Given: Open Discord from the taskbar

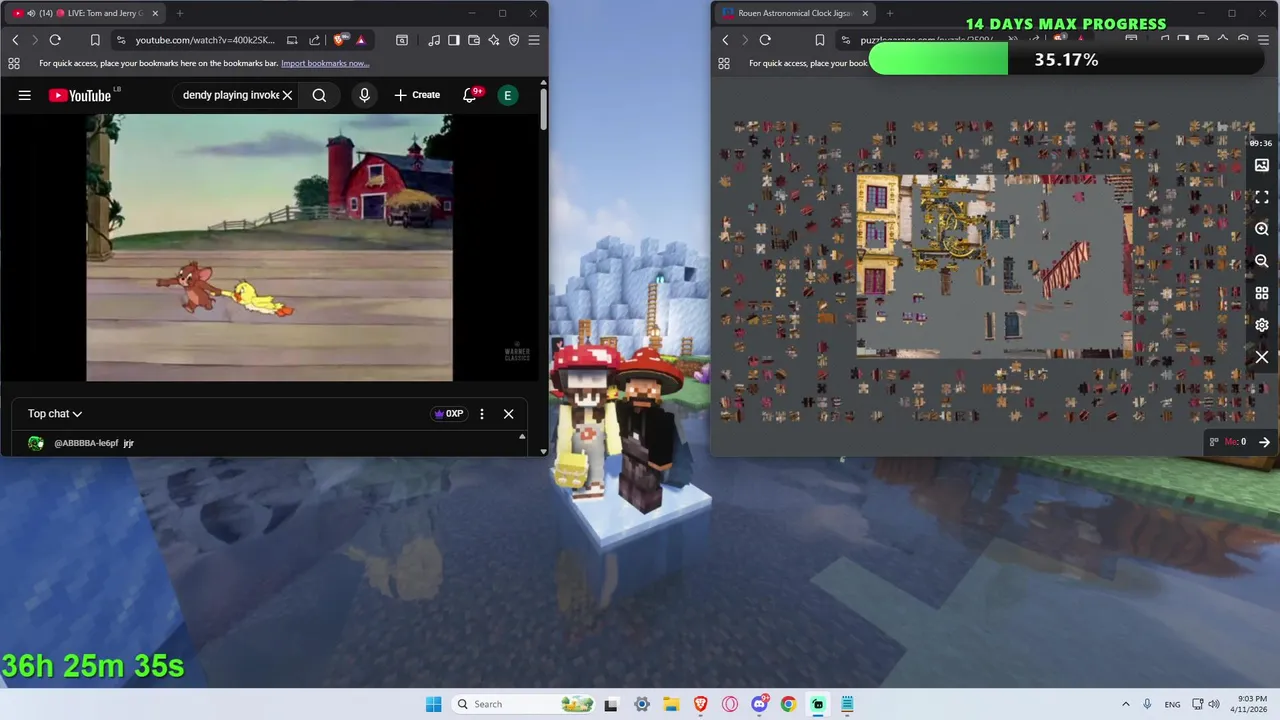Looking at the screenshot, I should click(759, 704).
